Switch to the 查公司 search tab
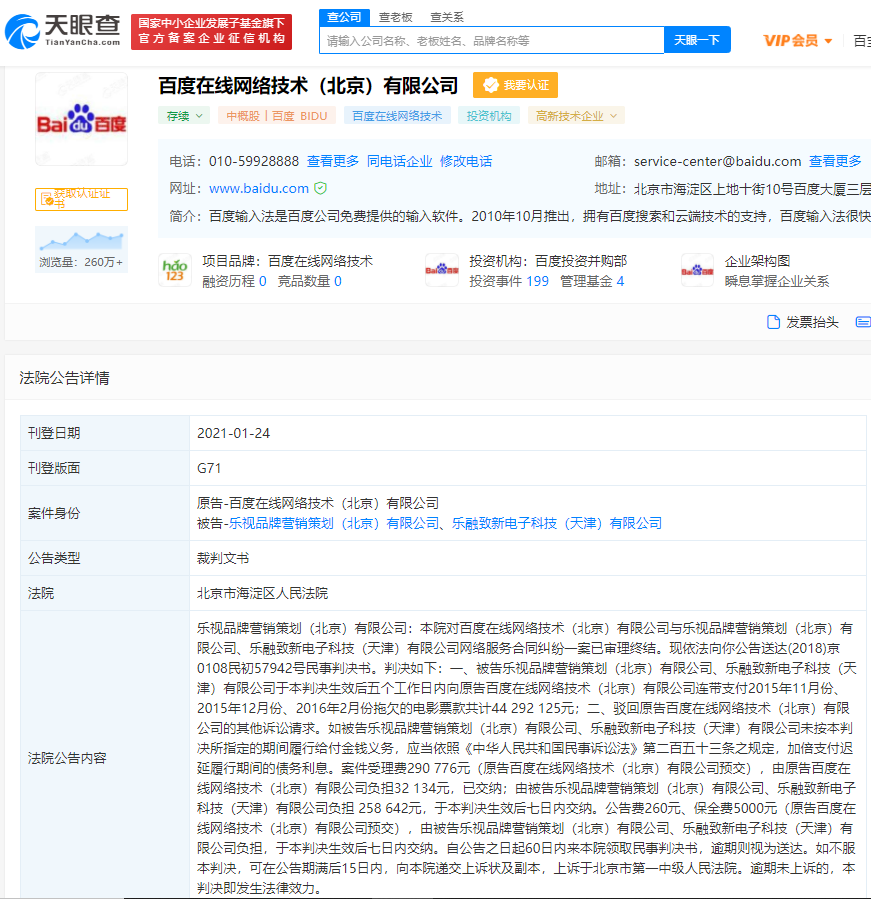The image size is (871, 899). pos(344,17)
